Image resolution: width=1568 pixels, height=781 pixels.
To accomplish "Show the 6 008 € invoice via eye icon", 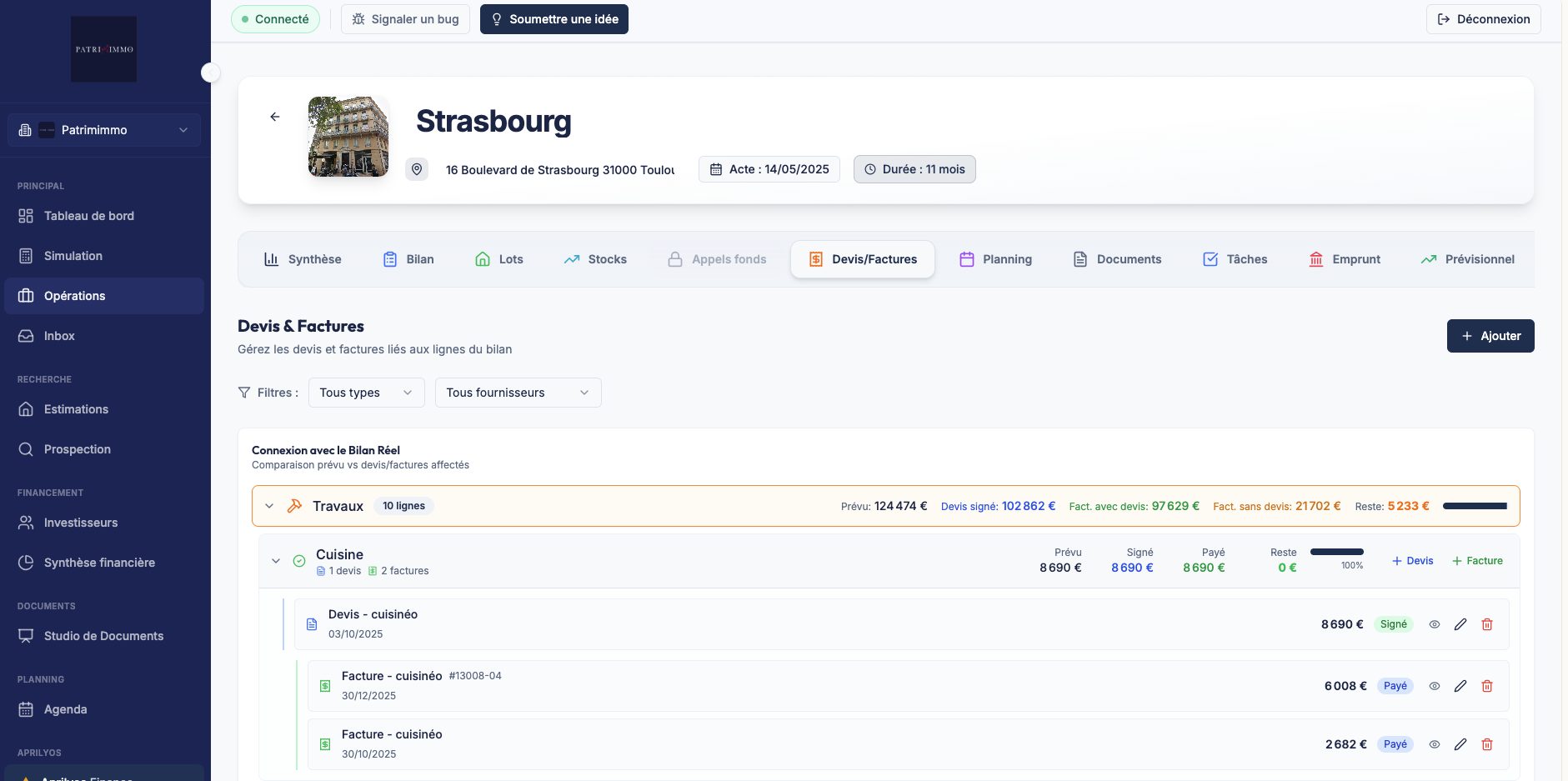I will click(x=1434, y=686).
